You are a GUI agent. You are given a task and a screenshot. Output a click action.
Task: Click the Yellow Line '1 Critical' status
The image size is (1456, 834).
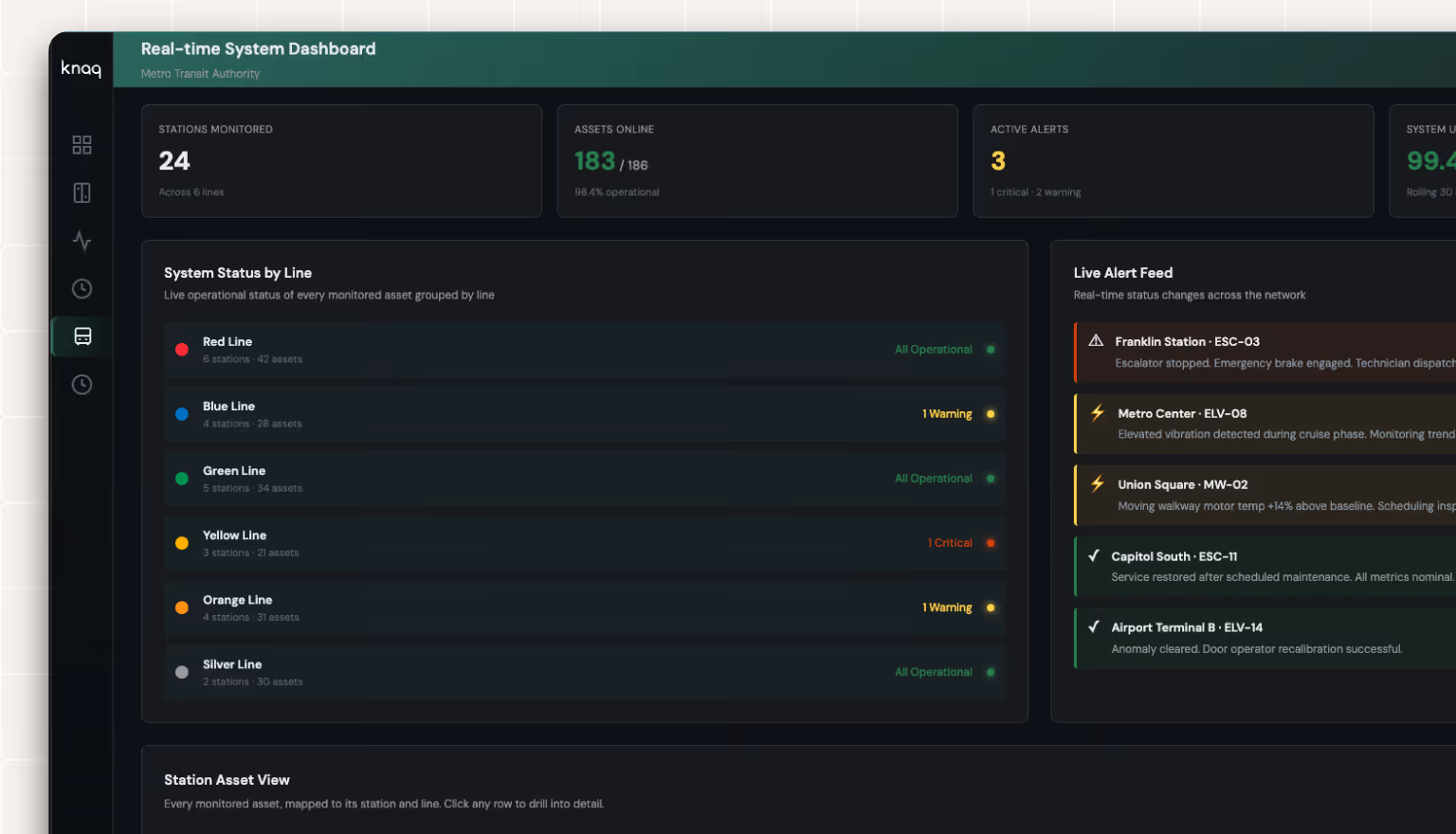[950, 543]
